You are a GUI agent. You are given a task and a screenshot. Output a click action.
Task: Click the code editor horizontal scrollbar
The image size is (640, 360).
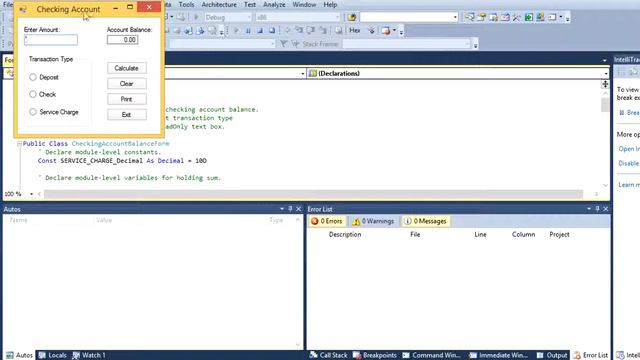[x=313, y=194]
